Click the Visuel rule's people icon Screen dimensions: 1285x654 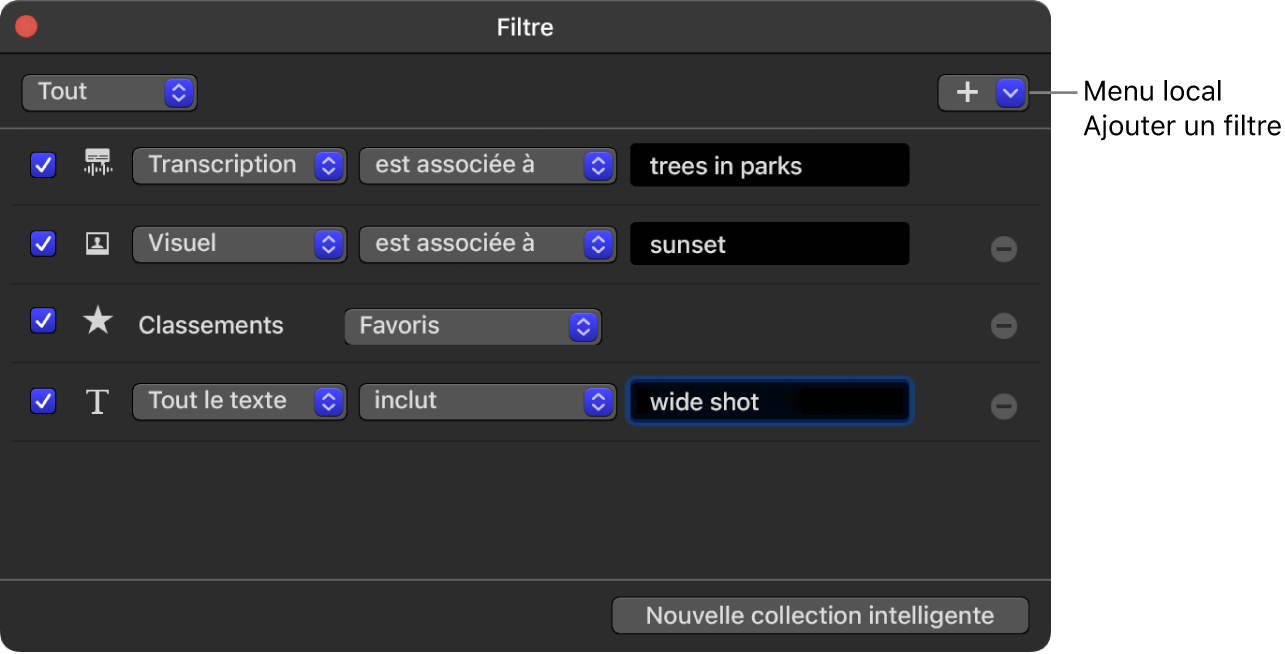[x=97, y=243]
